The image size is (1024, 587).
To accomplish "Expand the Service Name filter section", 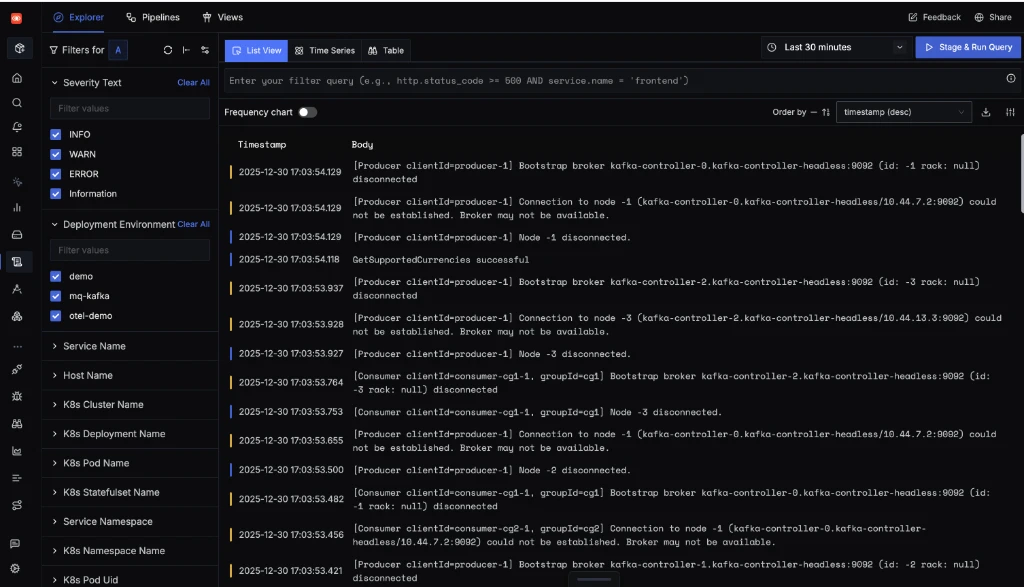I will (x=95, y=346).
